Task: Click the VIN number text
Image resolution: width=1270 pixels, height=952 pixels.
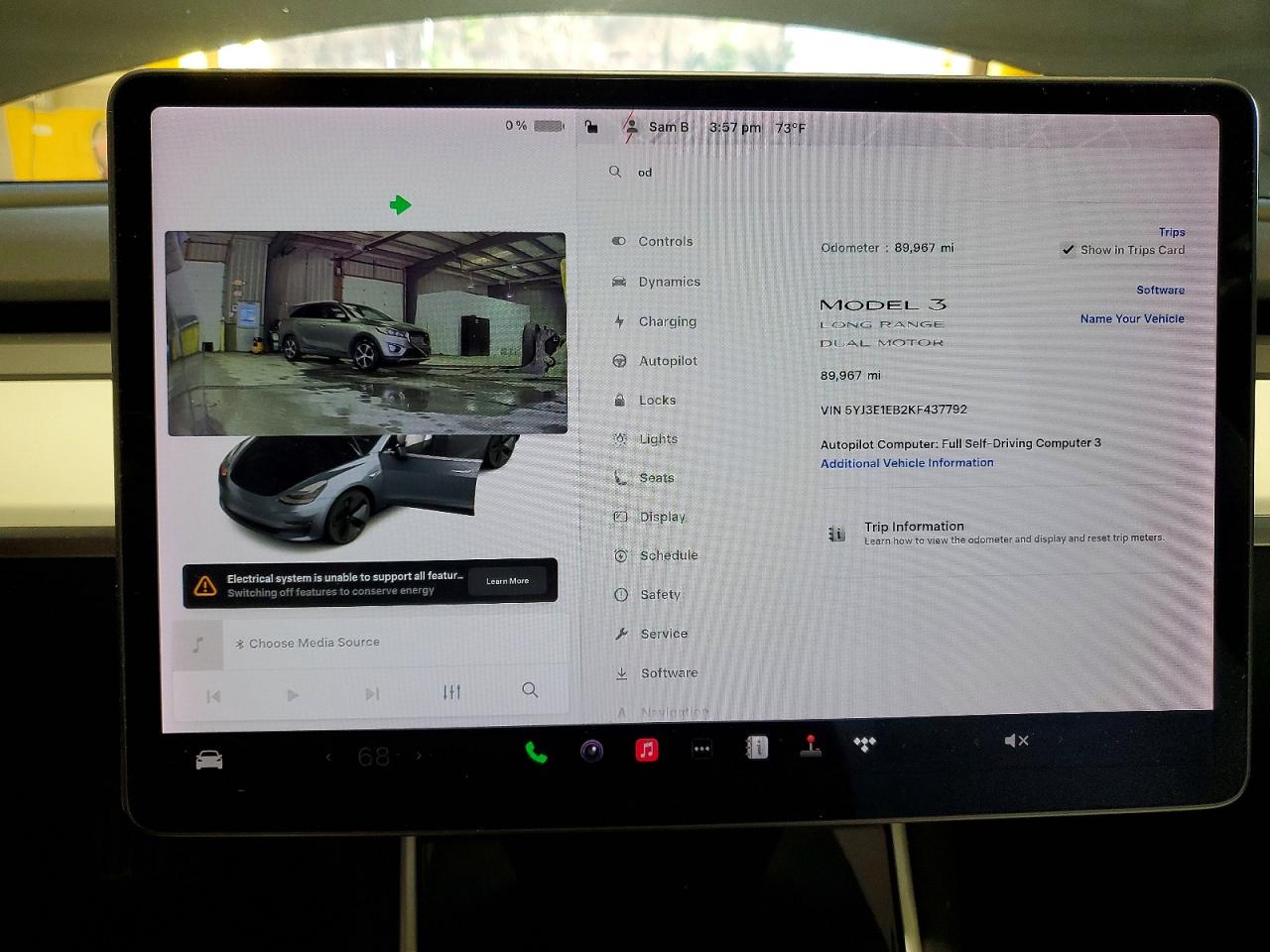Action: (x=894, y=410)
